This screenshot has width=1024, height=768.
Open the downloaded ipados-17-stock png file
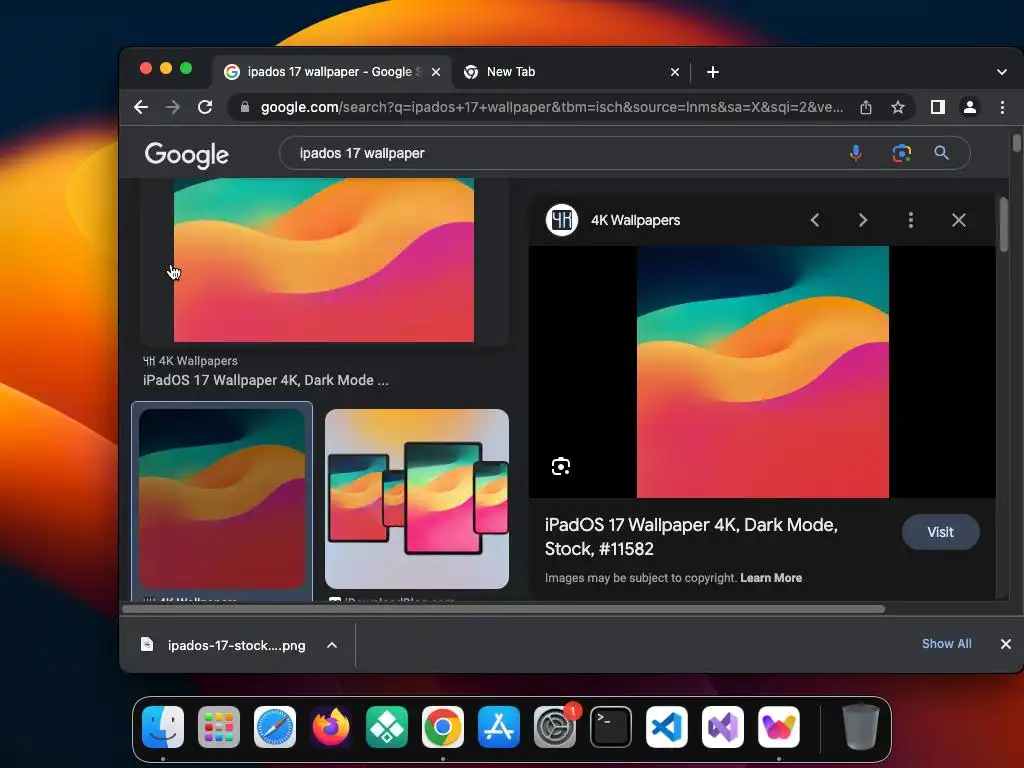pyautogui.click(x=236, y=645)
